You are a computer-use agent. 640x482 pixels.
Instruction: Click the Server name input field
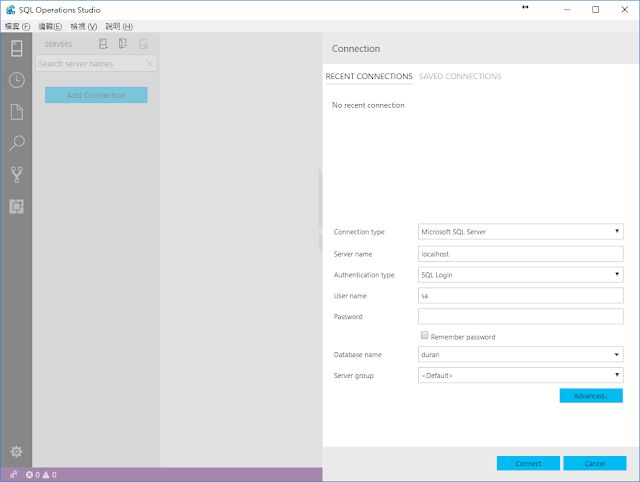tap(520, 254)
